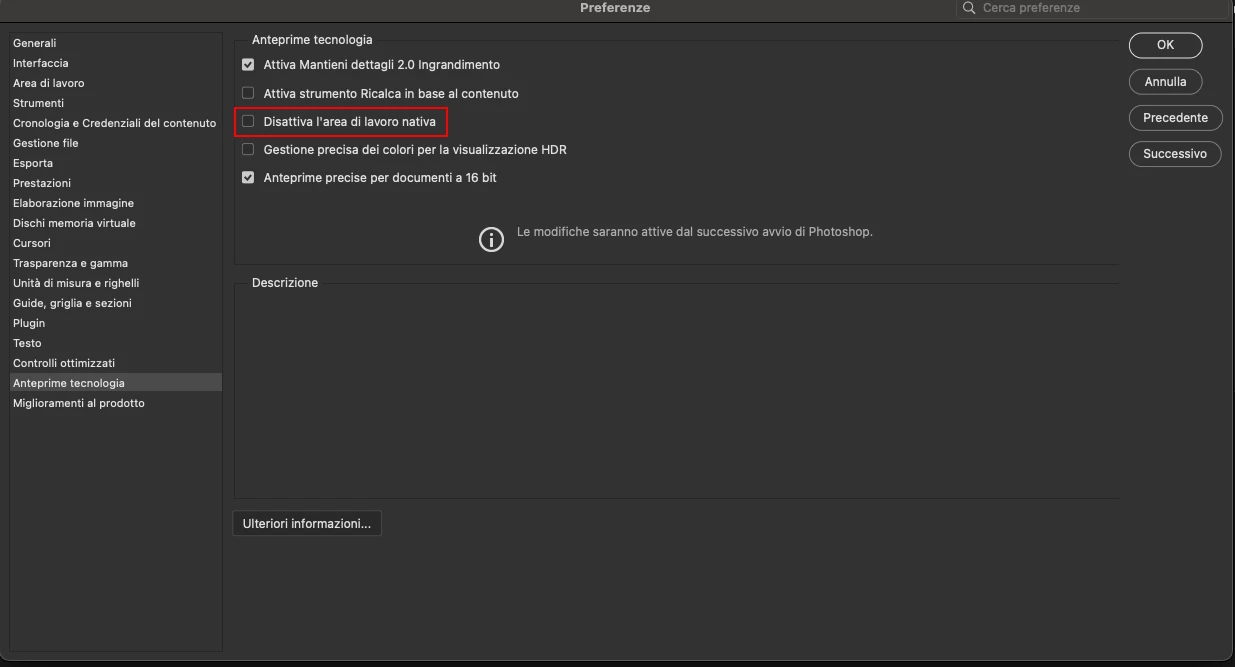
Task: Open the Interfaccia preferences section
Action: 116,63
